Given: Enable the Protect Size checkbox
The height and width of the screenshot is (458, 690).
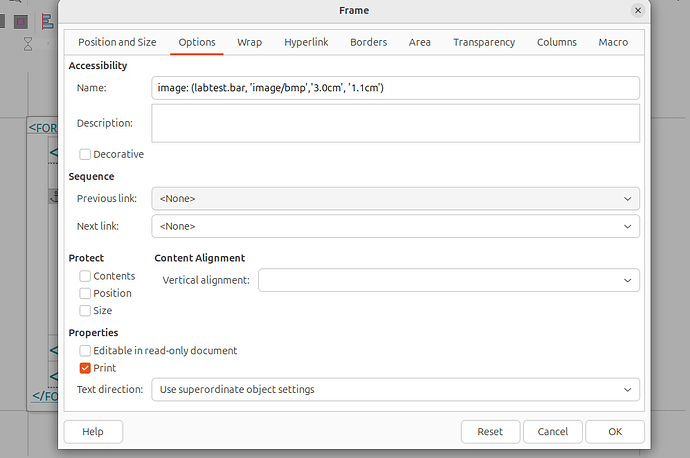Looking at the screenshot, I should [85, 310].
